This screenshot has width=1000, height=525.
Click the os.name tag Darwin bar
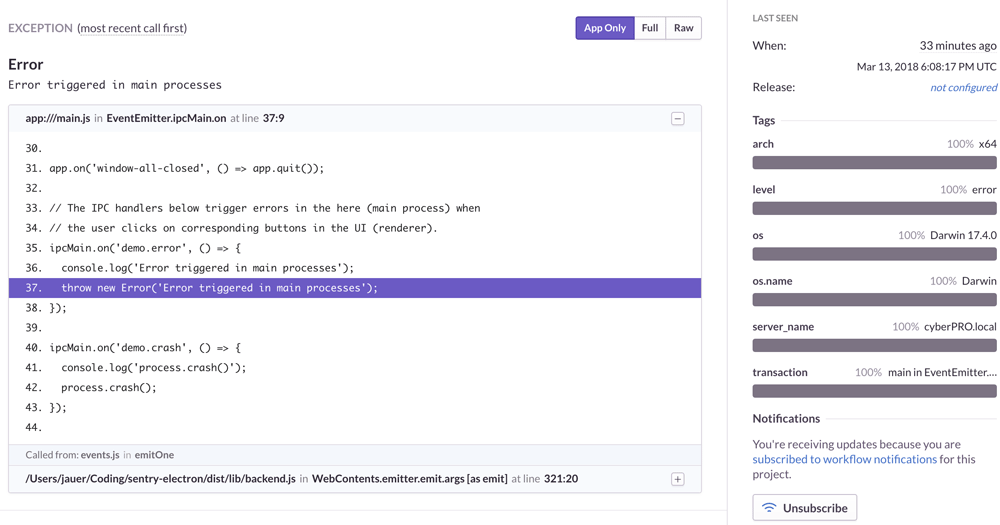pyautogui.click(x=874, y=300)
